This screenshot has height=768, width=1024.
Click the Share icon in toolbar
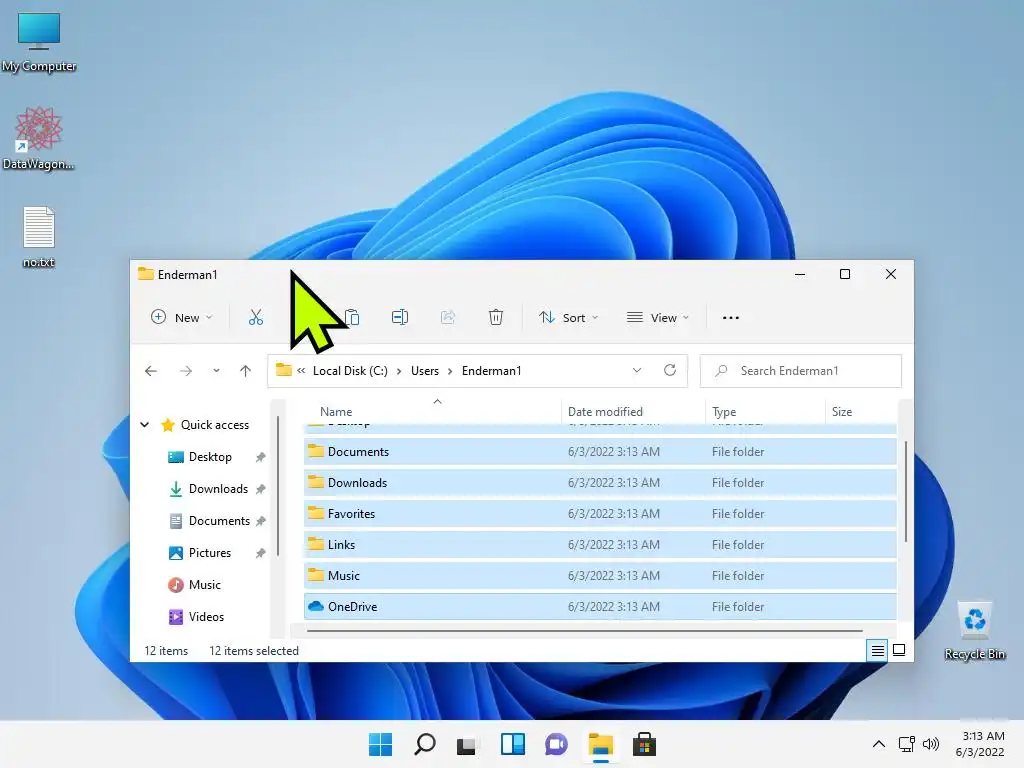coord(448,317)
